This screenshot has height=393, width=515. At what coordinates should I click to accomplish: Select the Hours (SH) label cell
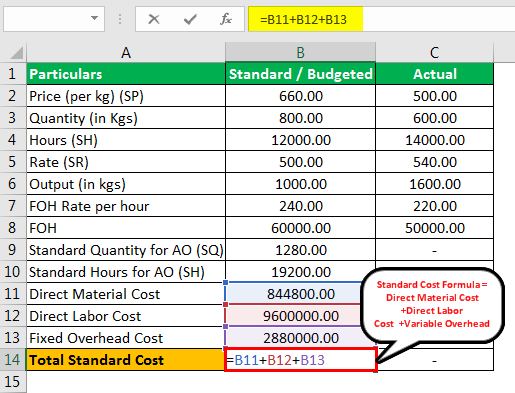click(126, 140)
